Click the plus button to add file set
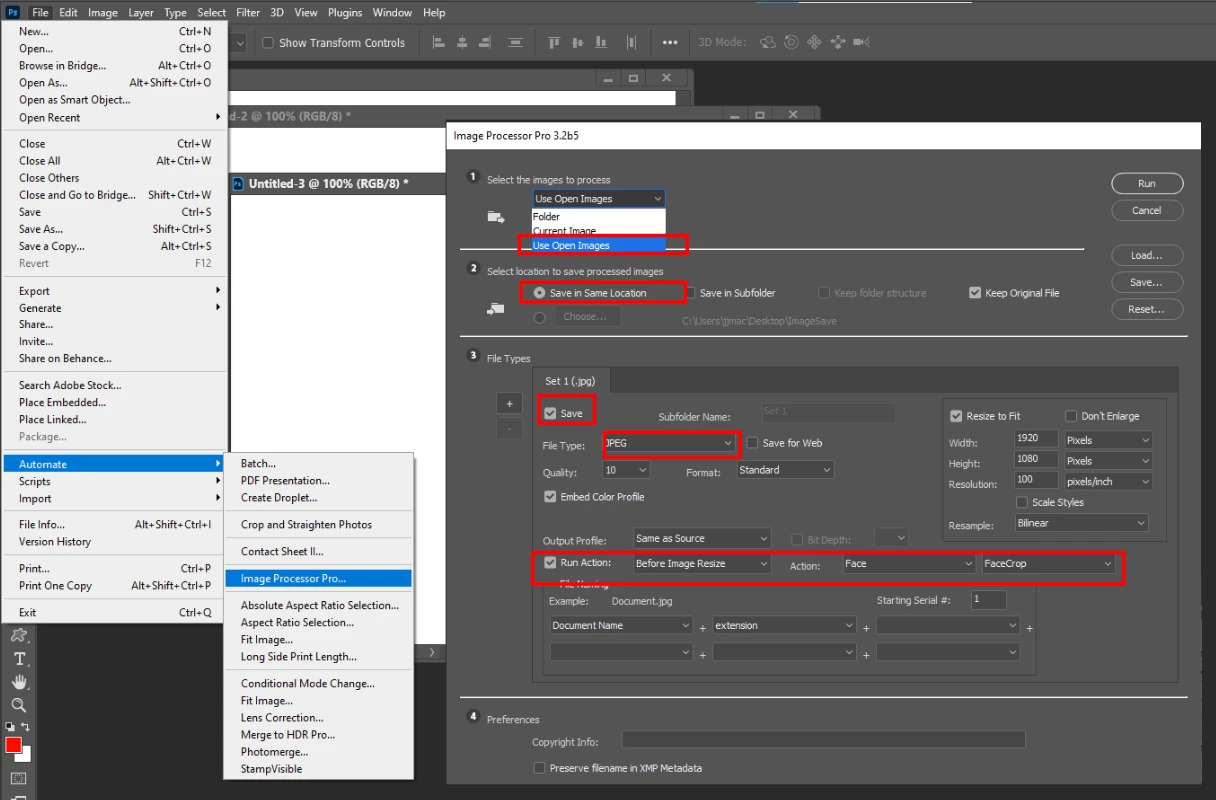Viewport: 1216px width, 800px height. pos(509,404)
